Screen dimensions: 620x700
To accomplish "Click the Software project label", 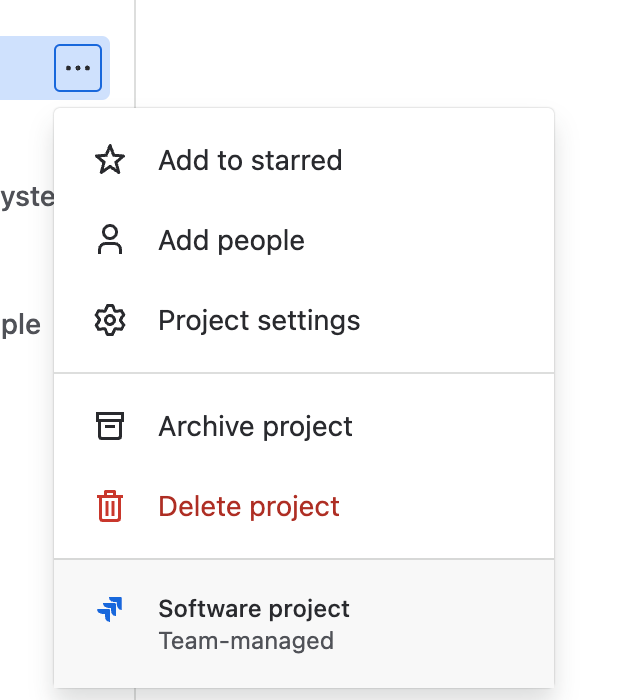I will coord(254,608).
